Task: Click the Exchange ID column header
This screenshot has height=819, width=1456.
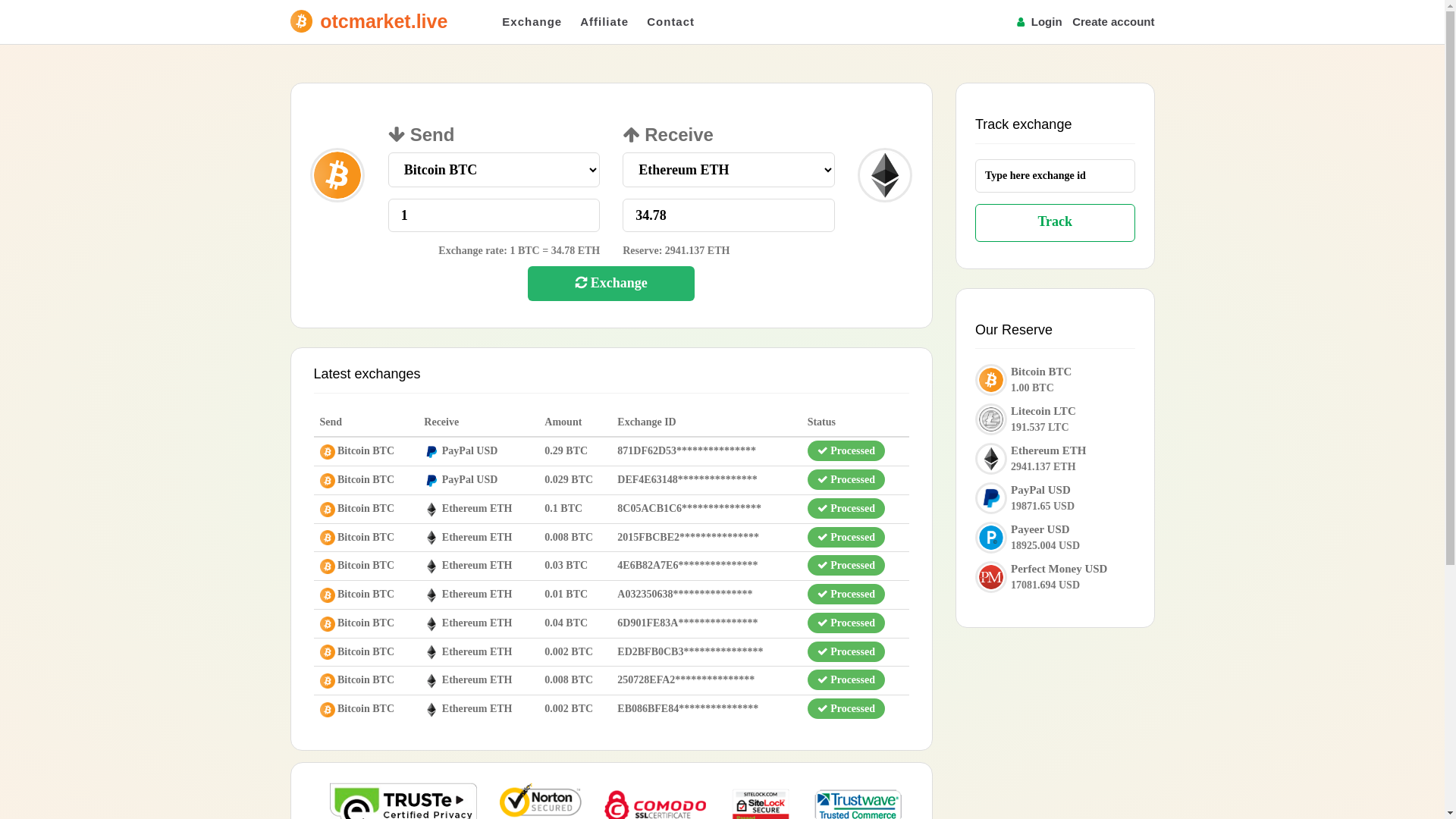Action: click(x=647, y=422)
